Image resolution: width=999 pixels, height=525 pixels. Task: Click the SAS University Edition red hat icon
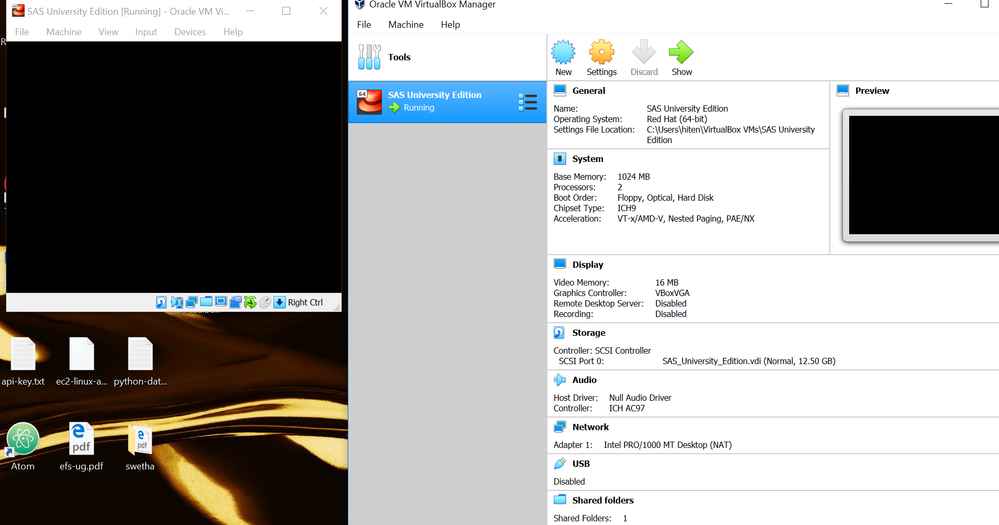point(369,101)
